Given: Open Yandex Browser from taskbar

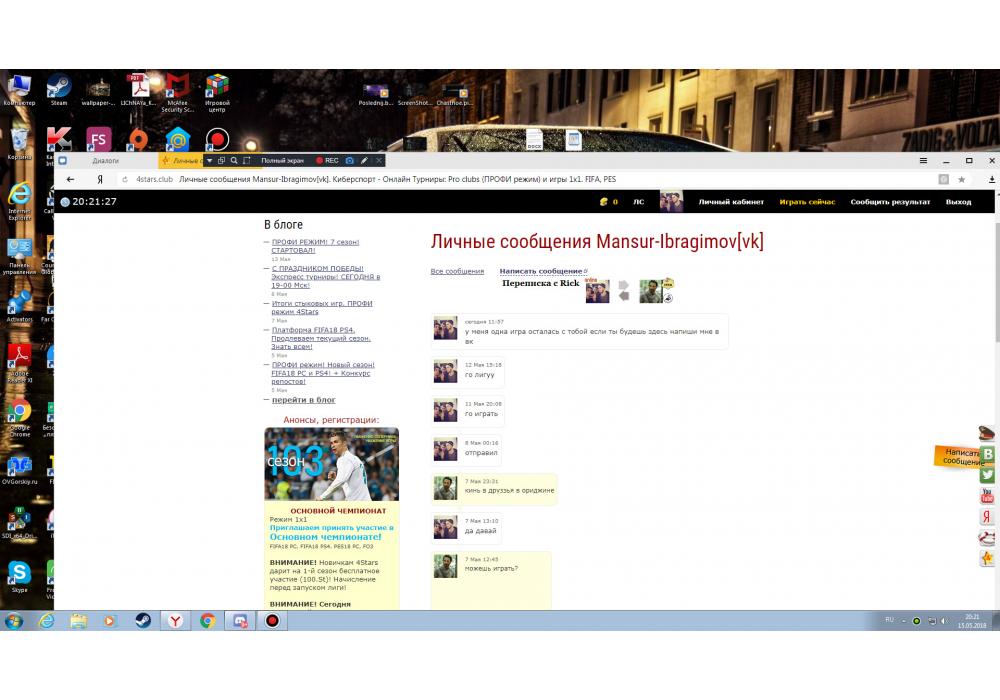Looking at the screenshot, I should (175, 620).
